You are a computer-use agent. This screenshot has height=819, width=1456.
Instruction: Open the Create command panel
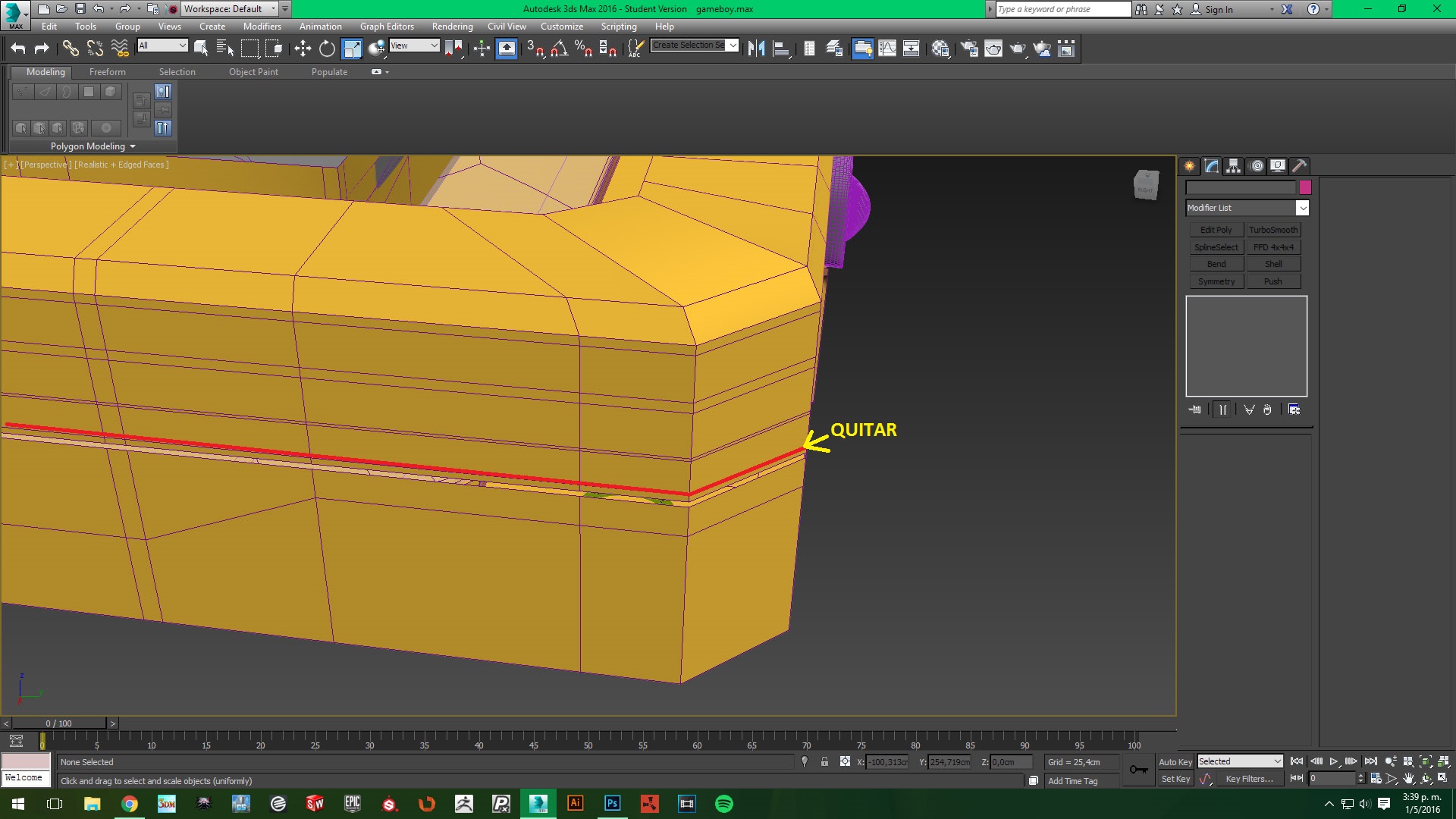tap(1190, 166)
